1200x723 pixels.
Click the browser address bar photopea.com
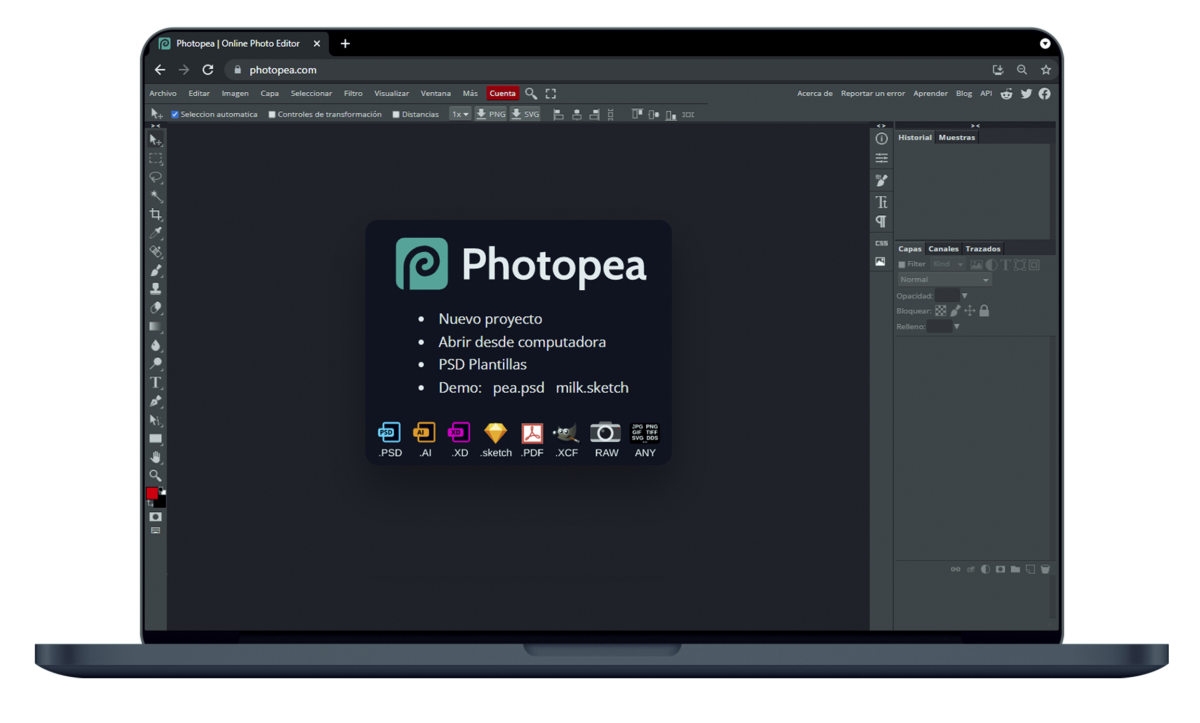point(283,70)
